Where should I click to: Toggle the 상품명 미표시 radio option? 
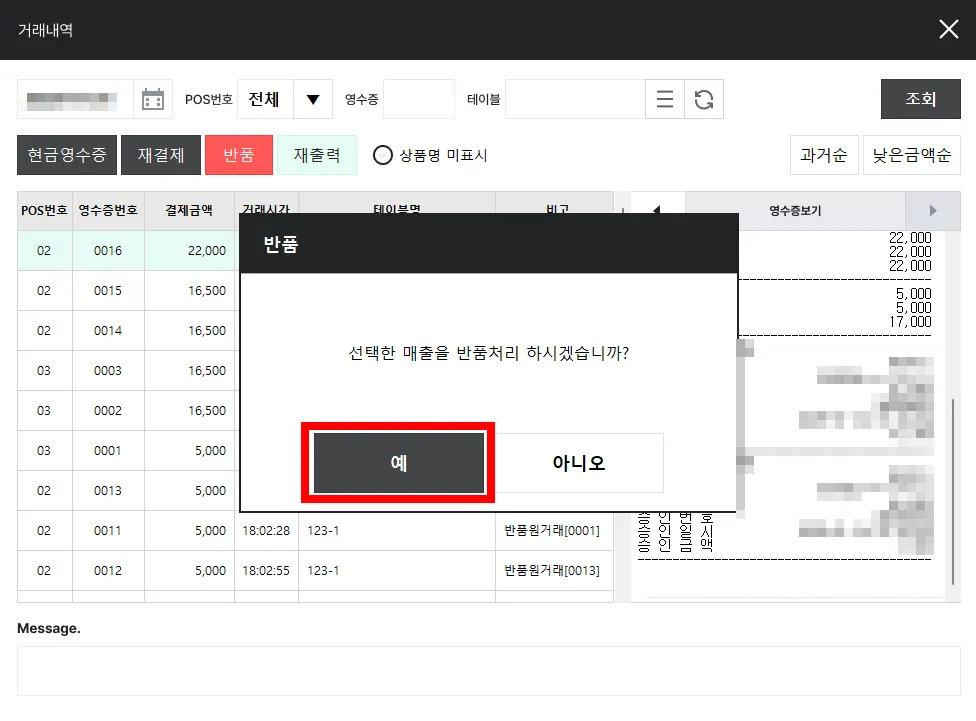coord(383,155)
